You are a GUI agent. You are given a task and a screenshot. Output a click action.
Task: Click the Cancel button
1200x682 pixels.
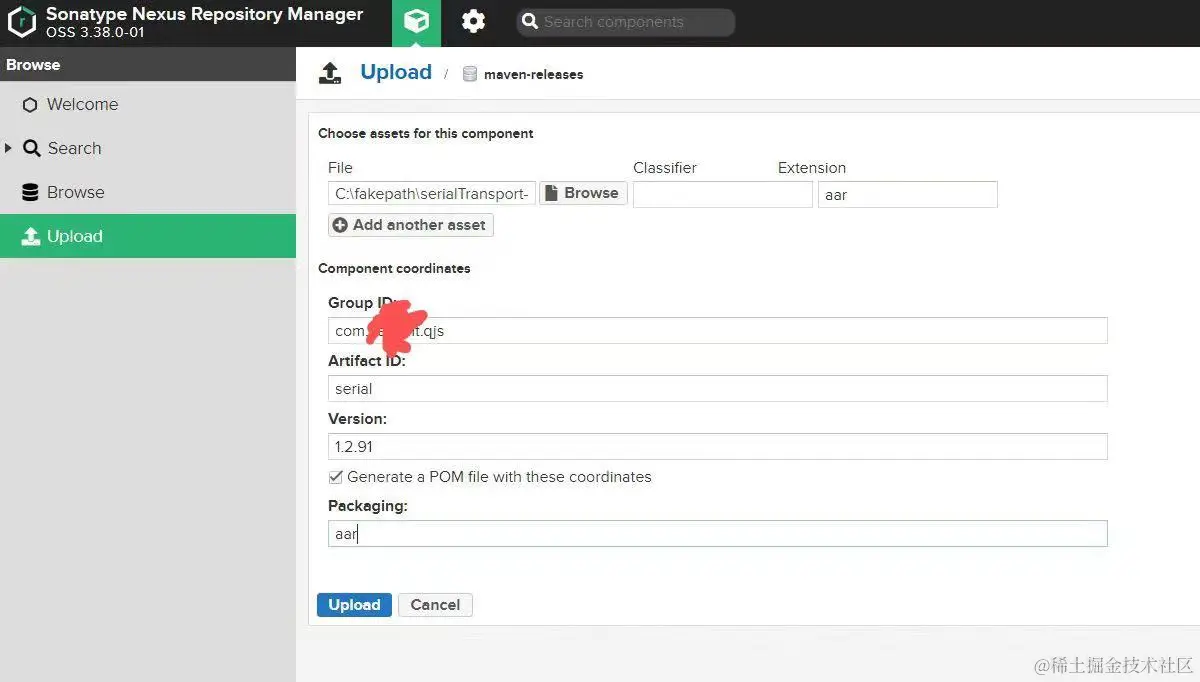(435, 605)
